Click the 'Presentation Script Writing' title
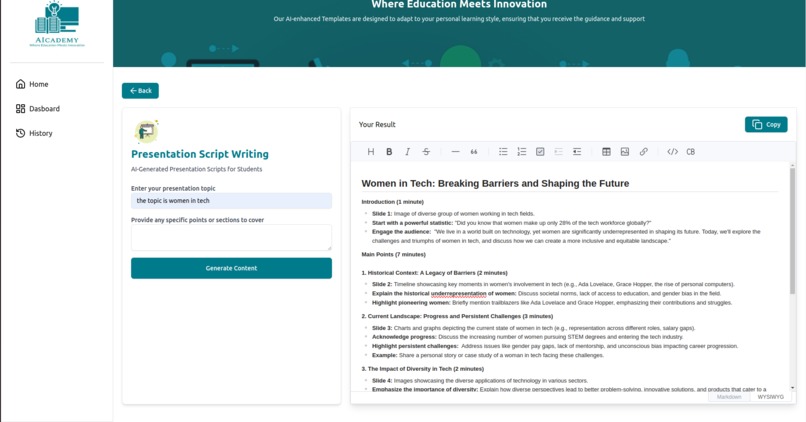The image size is (806, 422). [199, 154]
